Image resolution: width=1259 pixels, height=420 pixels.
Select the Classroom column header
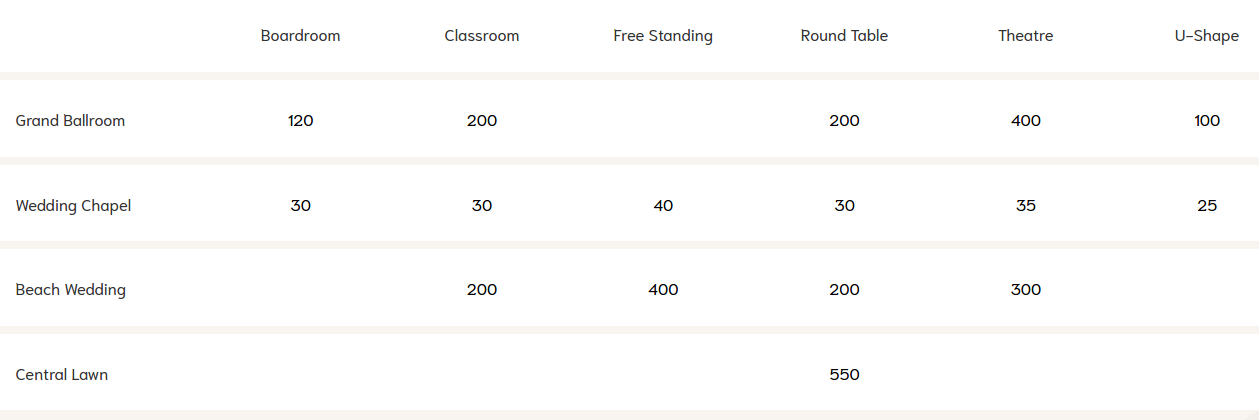point(482,36)
